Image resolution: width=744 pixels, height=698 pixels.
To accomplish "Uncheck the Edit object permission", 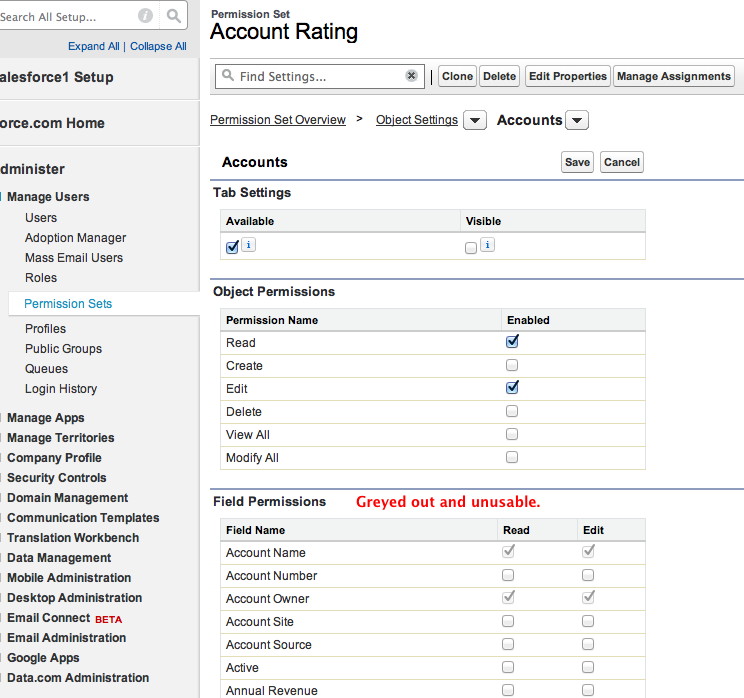I will pos(512,388).
